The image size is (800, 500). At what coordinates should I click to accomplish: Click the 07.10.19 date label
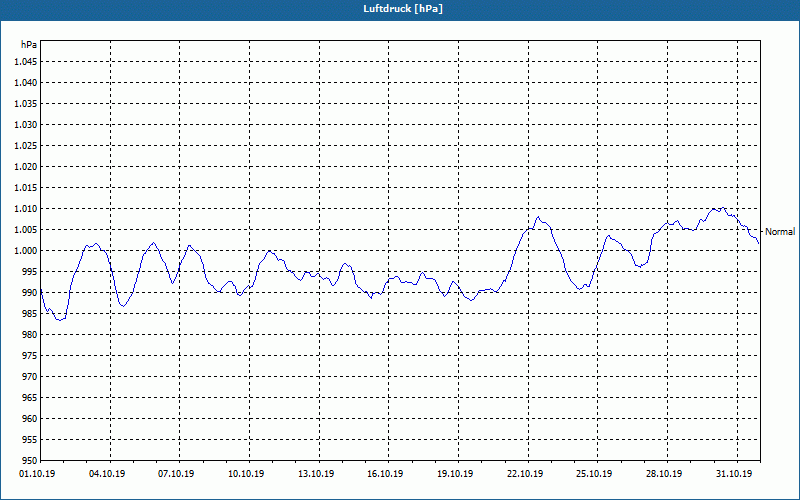[x=176, y=473]
